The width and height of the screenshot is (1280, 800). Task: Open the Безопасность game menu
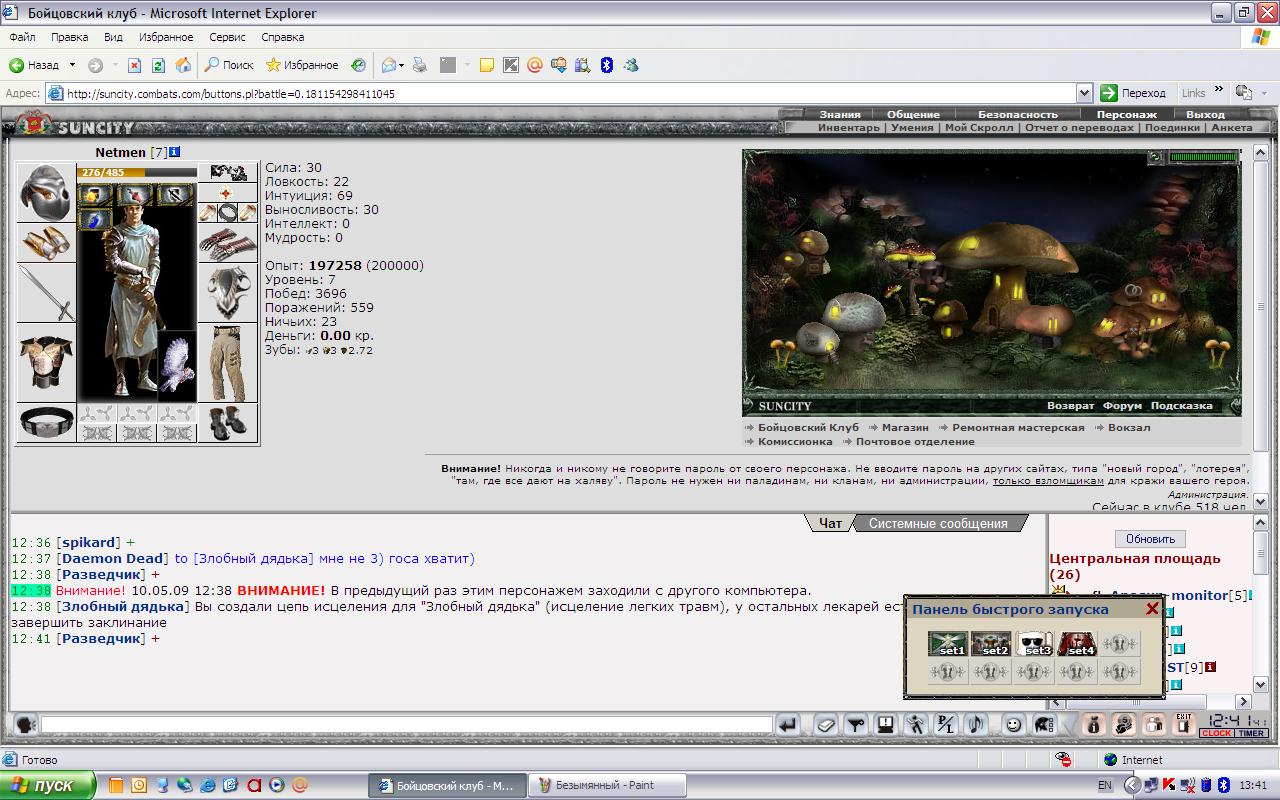[1017, 114]
